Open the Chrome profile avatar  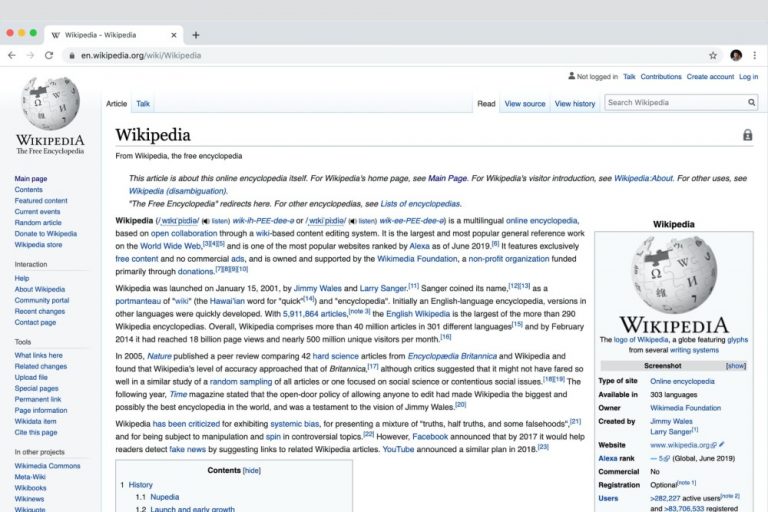[736, 55]
